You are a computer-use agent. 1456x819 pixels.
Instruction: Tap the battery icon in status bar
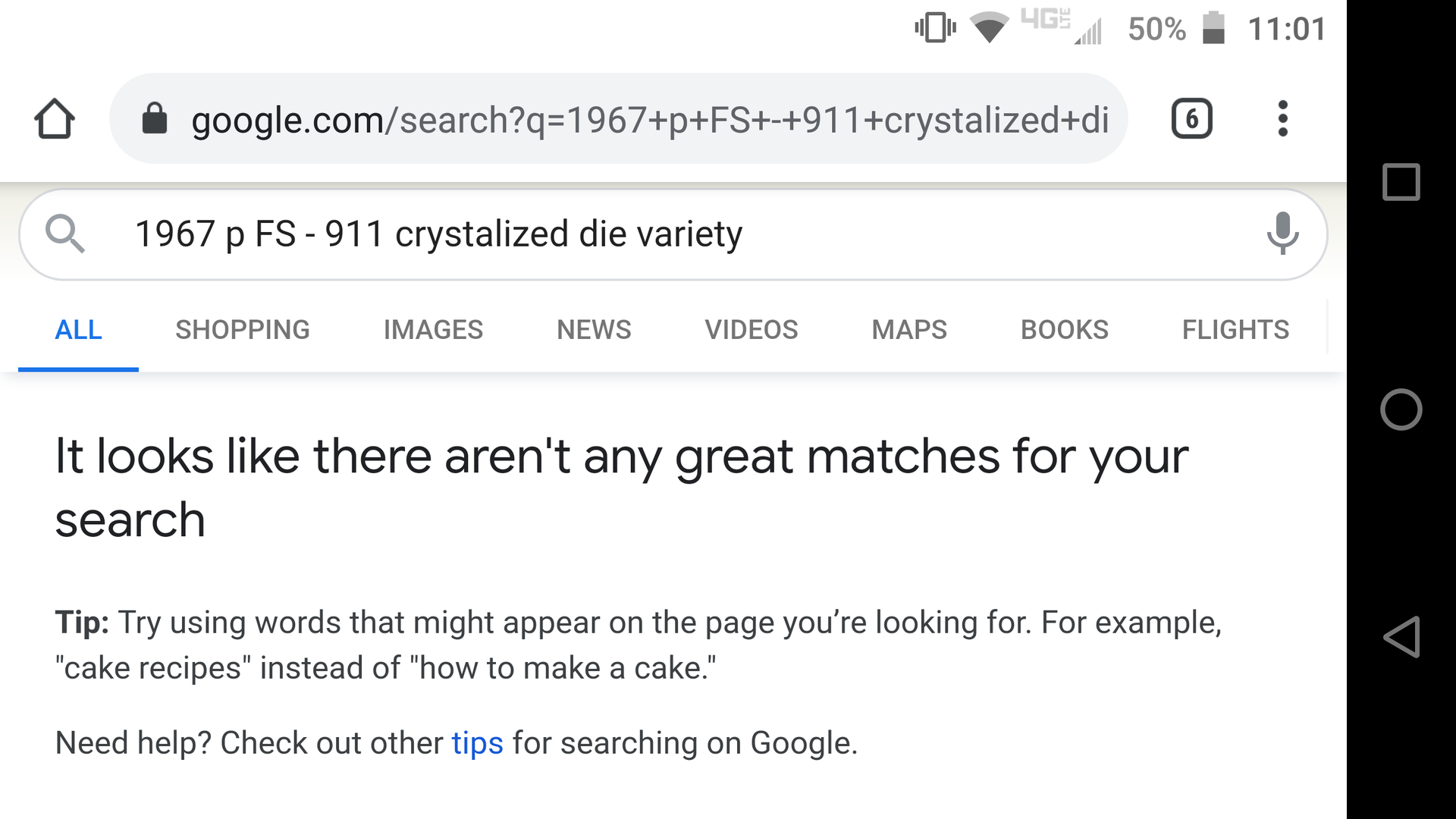click(x=1213, y=29)
